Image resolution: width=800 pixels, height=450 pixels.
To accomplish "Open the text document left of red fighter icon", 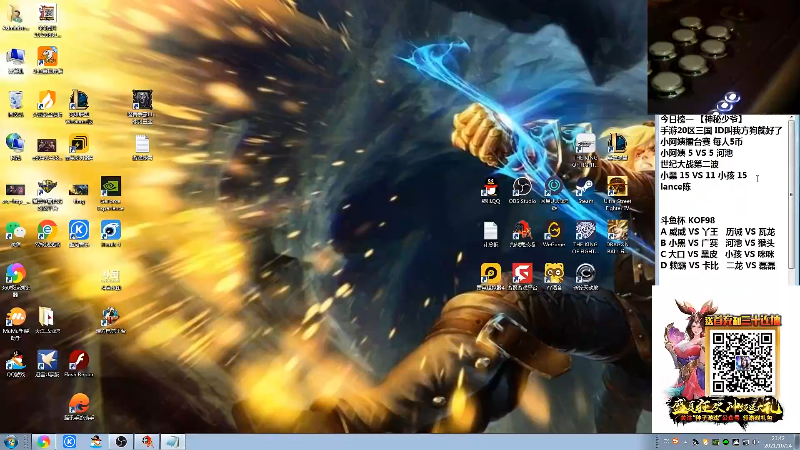I will [490, 235].
